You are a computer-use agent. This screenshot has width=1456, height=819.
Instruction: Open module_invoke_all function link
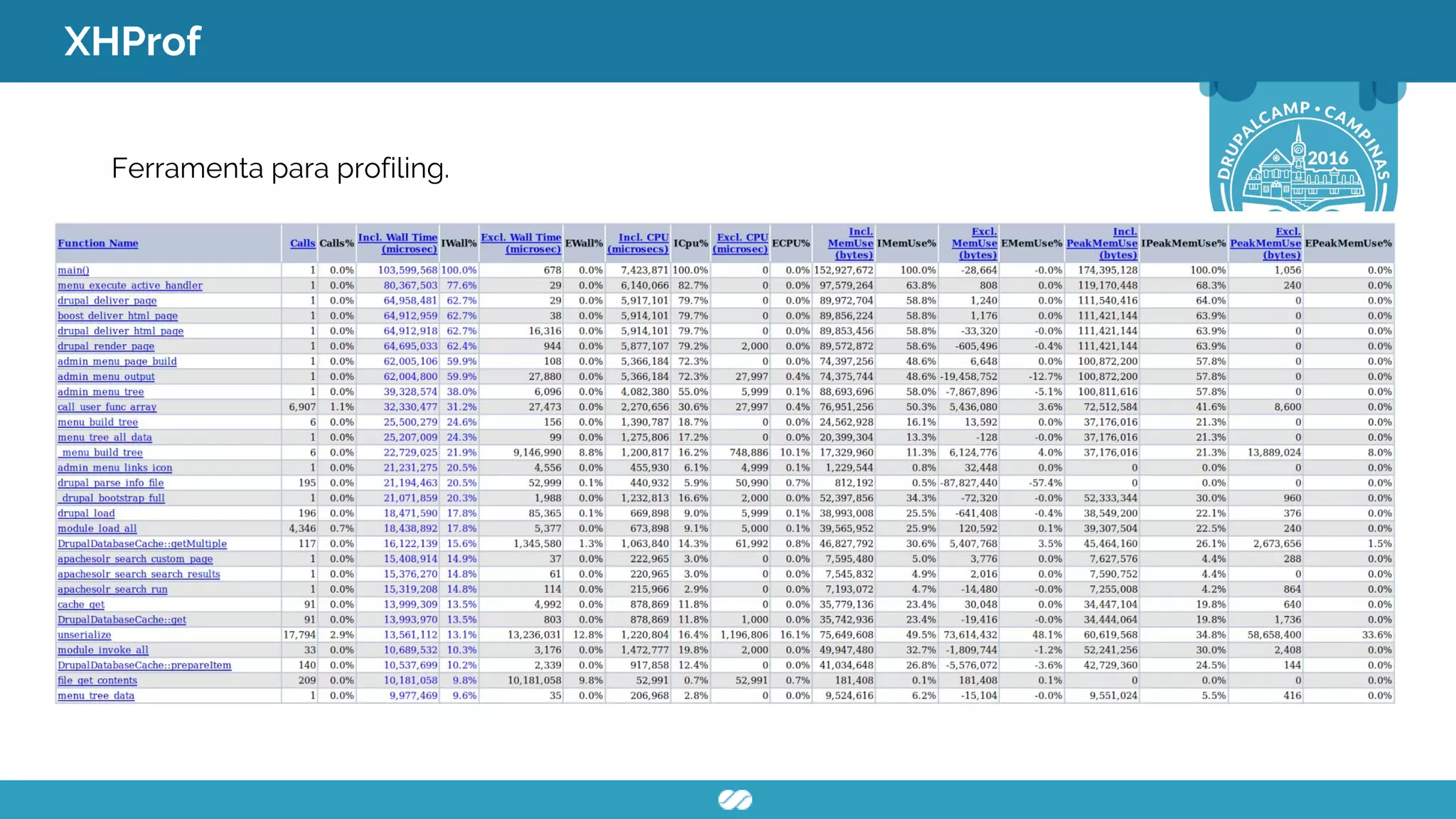pyautogui.click(x=103, y=650)
